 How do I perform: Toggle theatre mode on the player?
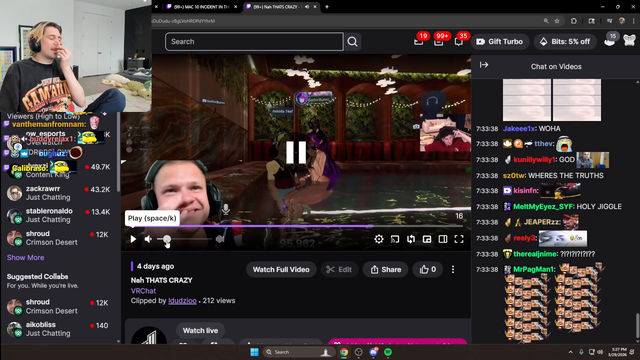(443, 239)
